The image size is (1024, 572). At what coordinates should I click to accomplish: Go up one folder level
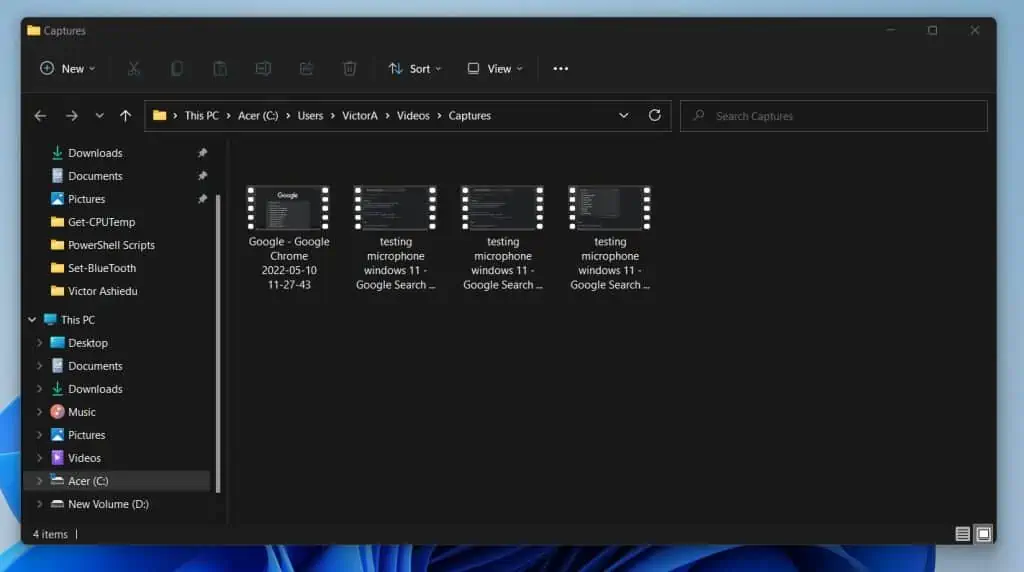coord(125,116)
